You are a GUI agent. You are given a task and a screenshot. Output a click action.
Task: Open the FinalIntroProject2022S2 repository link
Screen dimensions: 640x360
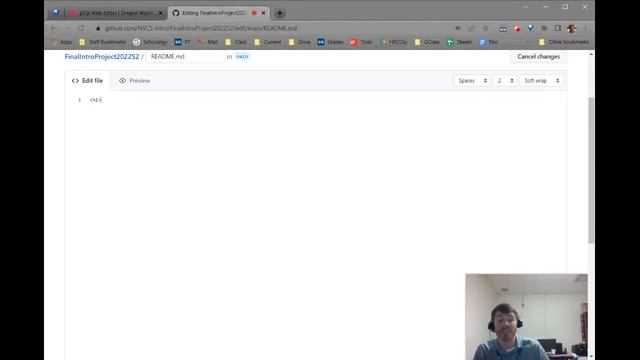pos(102,56)
